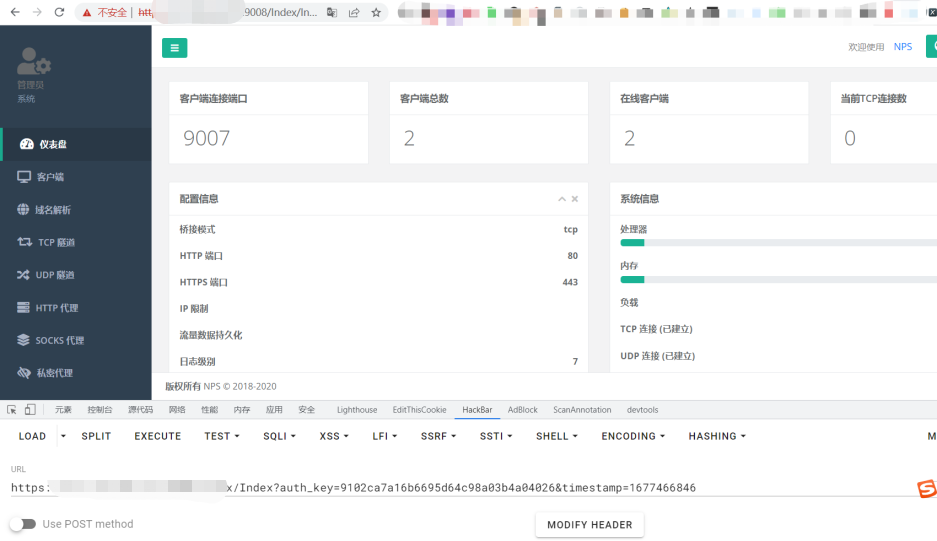
Task: Enable the Use POST method toggle
Action: 22,524
